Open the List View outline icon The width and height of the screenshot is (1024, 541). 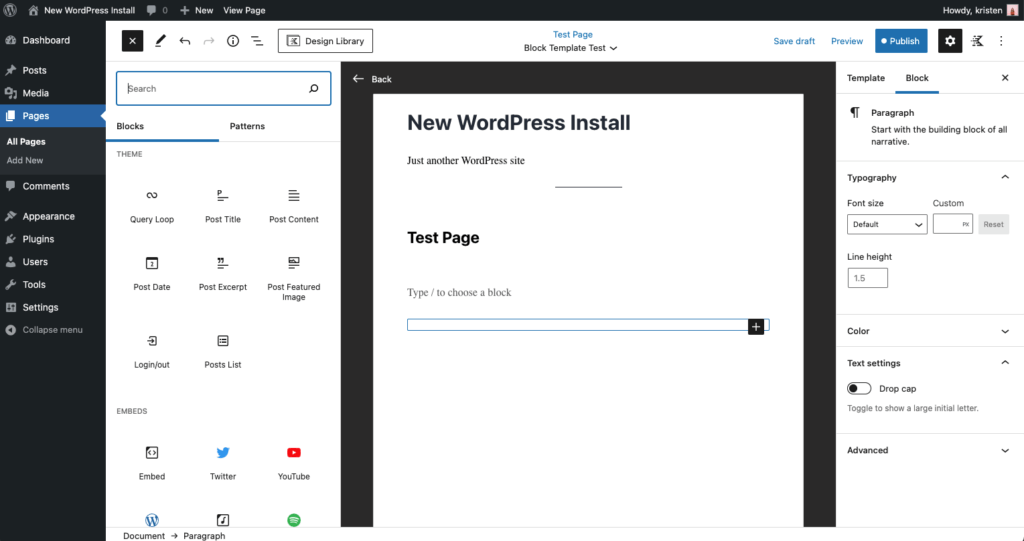click(x=257, y=41)
